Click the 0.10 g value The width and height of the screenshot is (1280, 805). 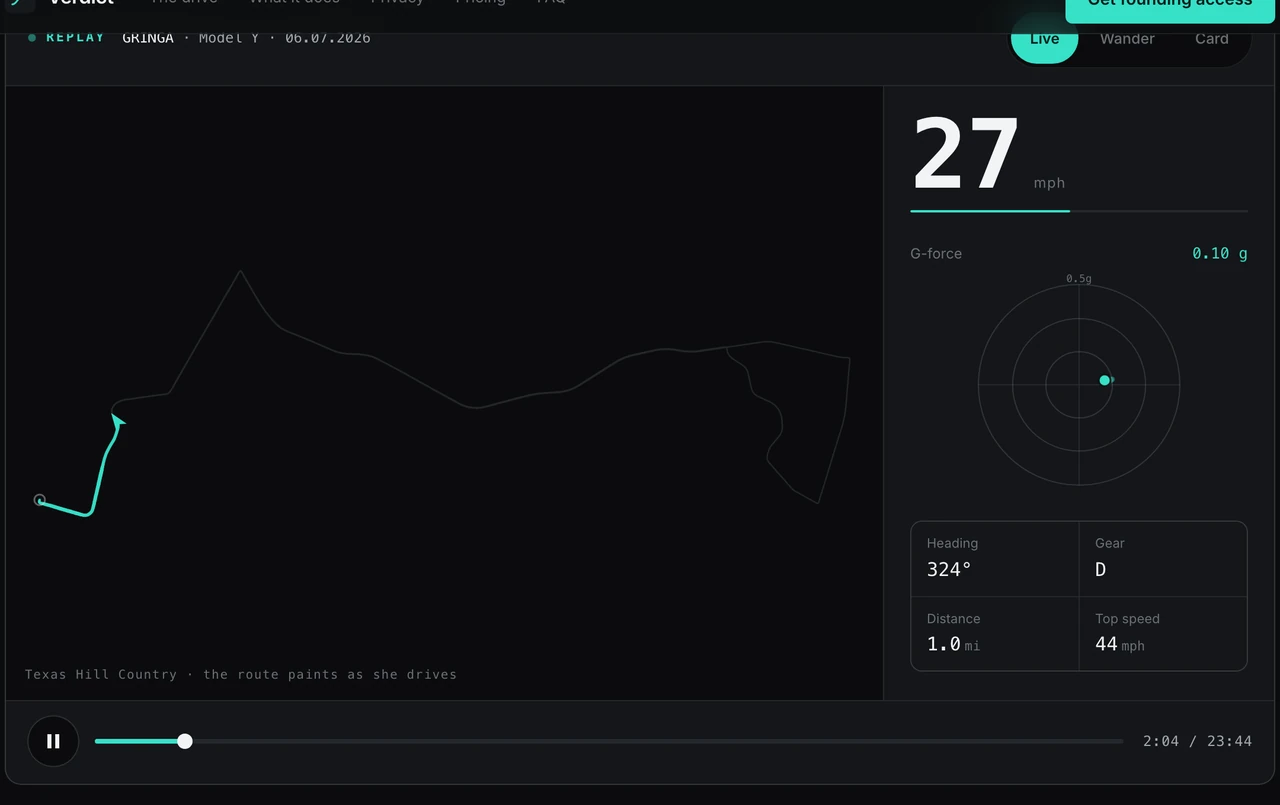point(1219,254)
